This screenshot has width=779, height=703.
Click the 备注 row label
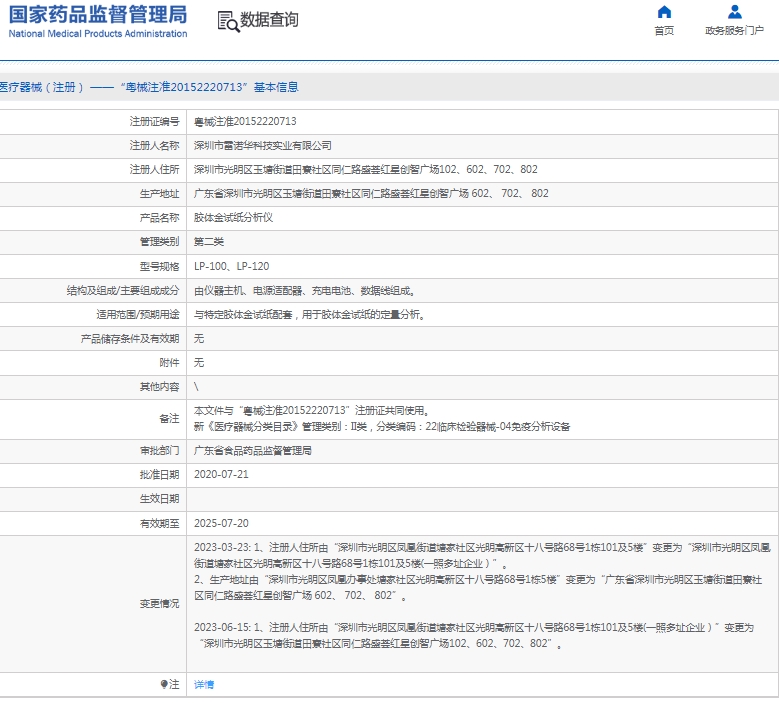[x=169, y=419]
